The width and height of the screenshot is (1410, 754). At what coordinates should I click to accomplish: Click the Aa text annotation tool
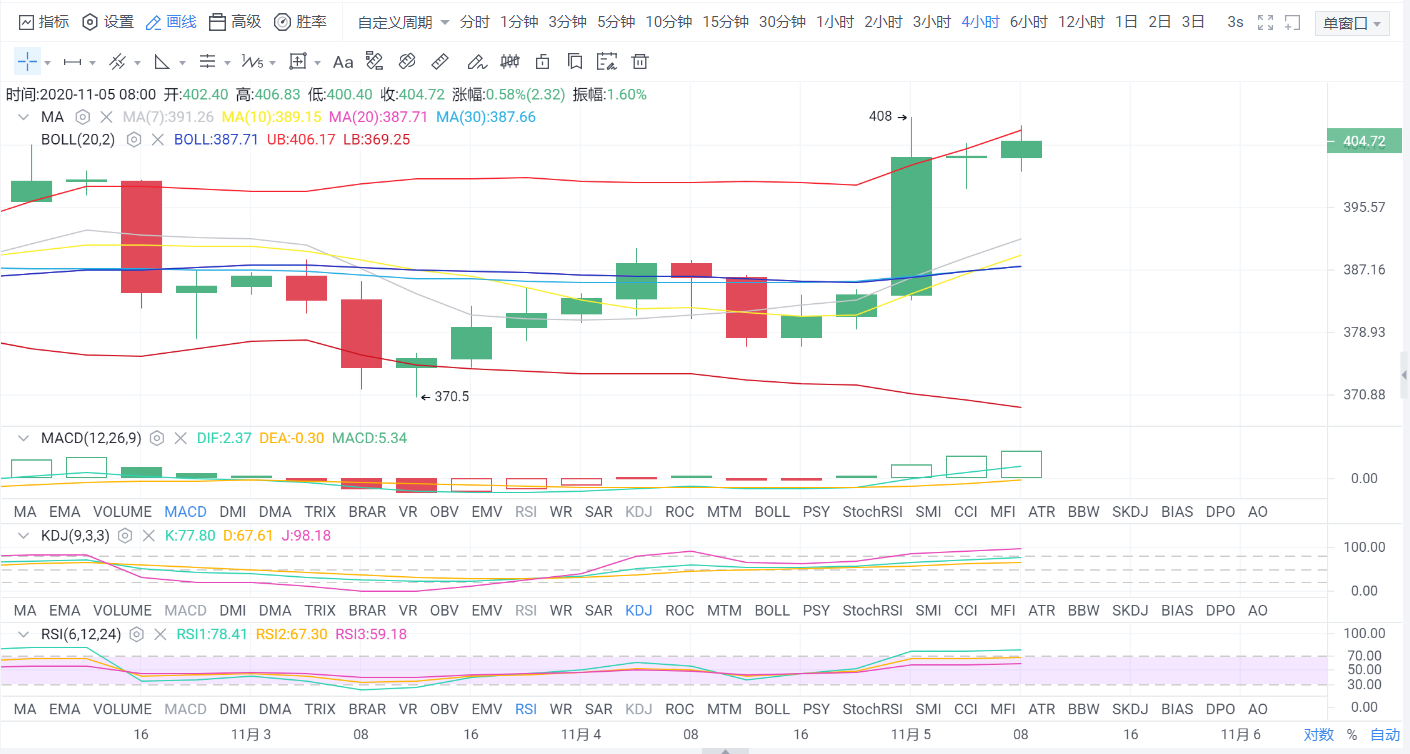pos(343,62)
